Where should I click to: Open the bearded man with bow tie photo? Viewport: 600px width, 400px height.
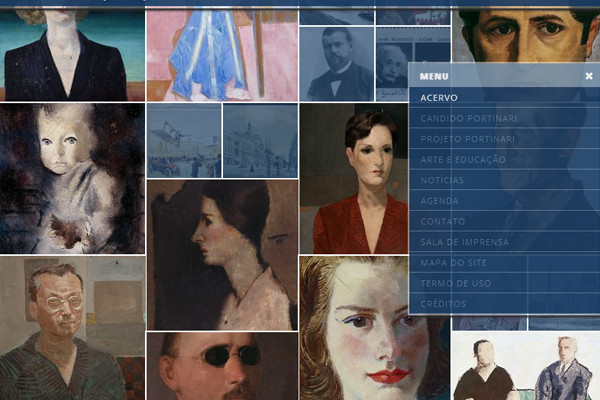pyautogui.click(x=337, y=64)
